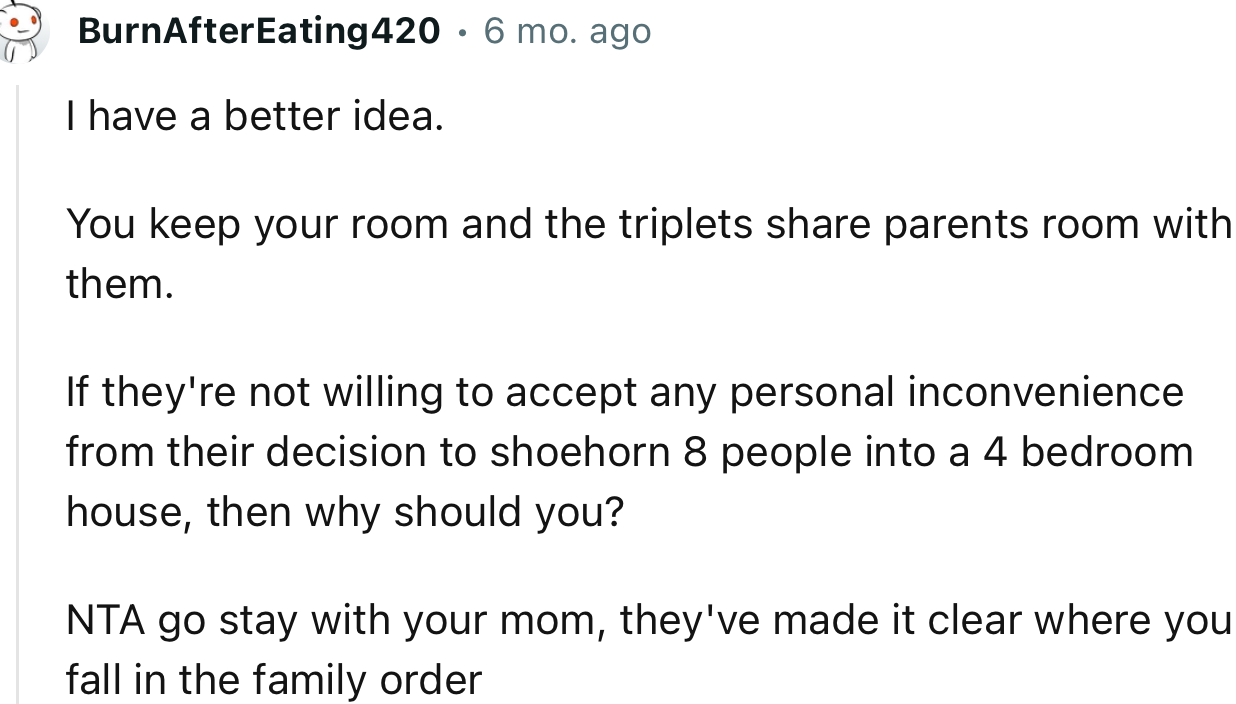Click the dot separator beside the username
Viewport: 1236px width, 704px height.
462,32
